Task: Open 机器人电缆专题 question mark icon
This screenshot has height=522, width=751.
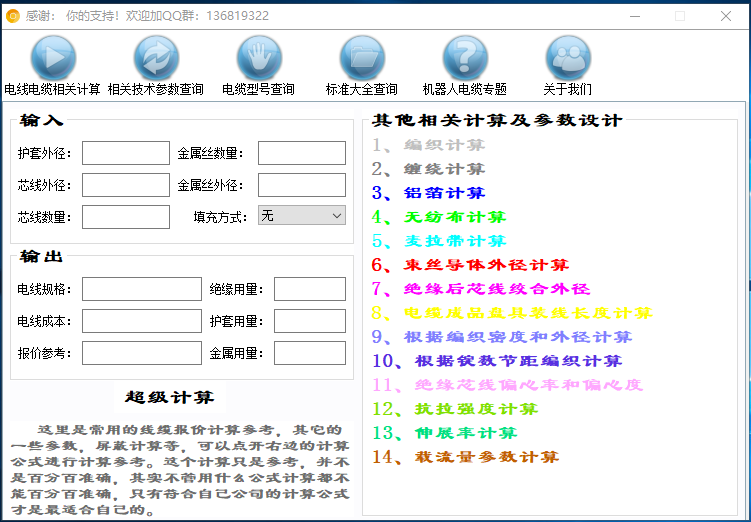Action: click(x=464, y=58)
